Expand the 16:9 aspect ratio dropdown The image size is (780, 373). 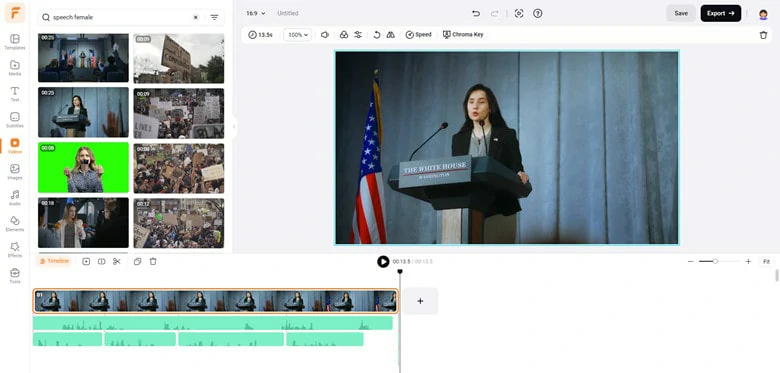coord(256,13)
